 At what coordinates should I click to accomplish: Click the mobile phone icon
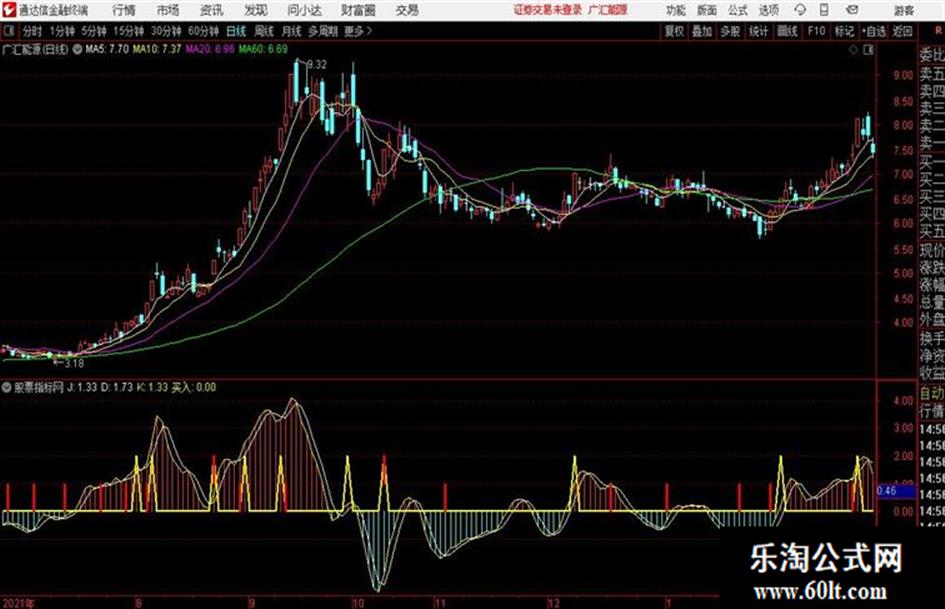[824, 10]
